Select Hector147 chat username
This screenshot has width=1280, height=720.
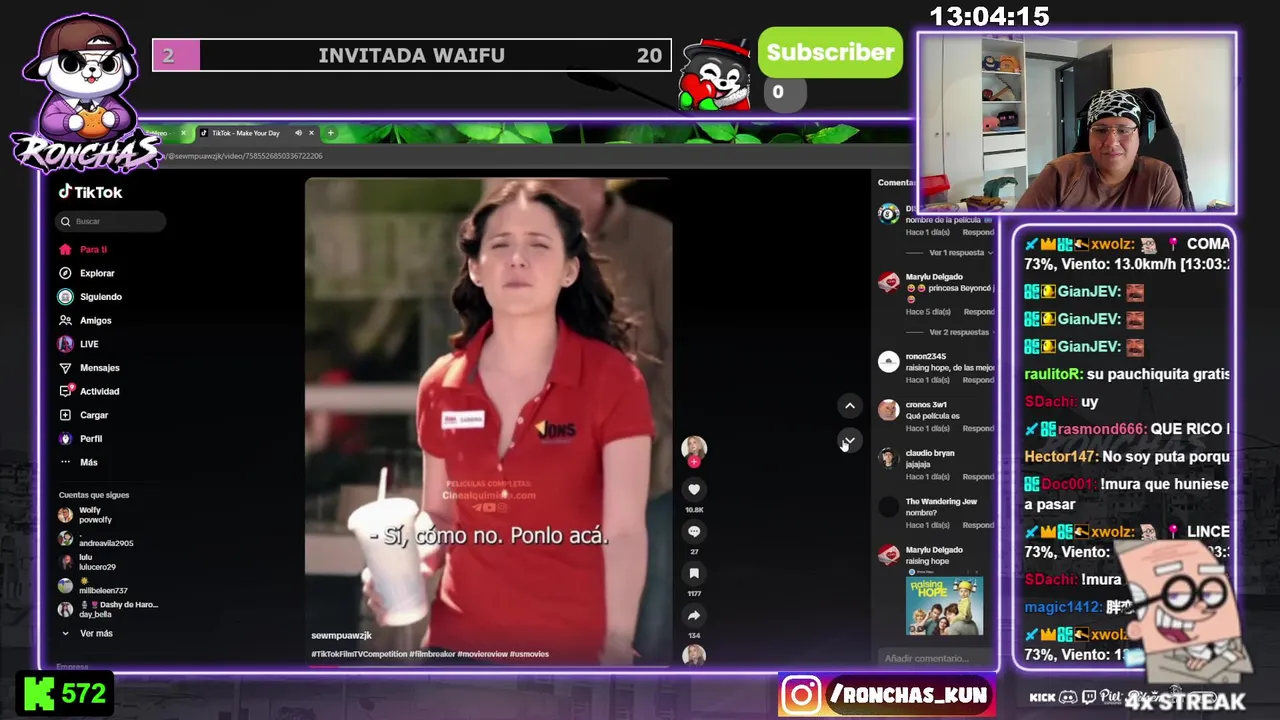[1059, 456]
